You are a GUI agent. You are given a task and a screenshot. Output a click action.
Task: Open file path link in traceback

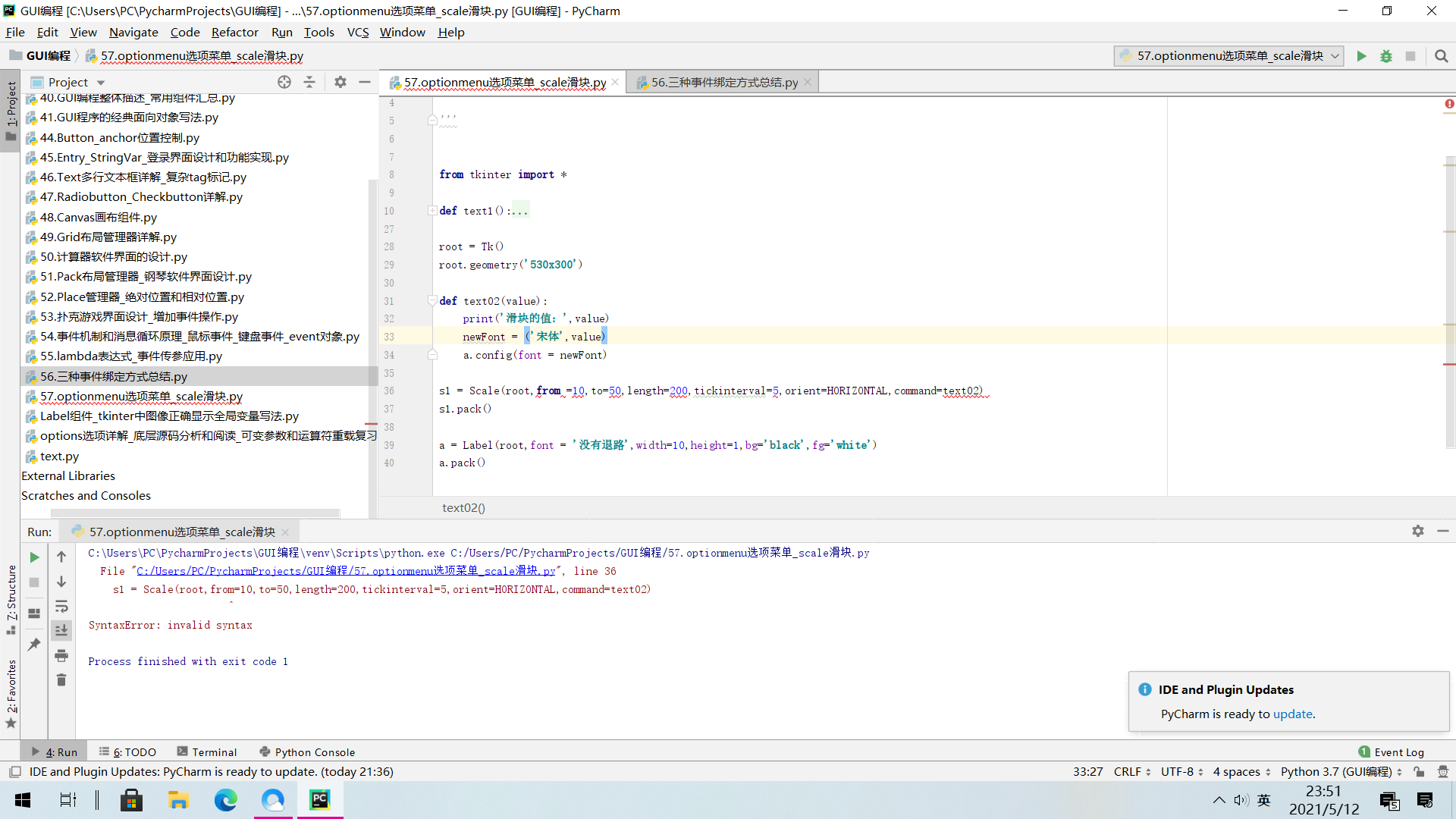pyautogui.click(x=346, y=571)
